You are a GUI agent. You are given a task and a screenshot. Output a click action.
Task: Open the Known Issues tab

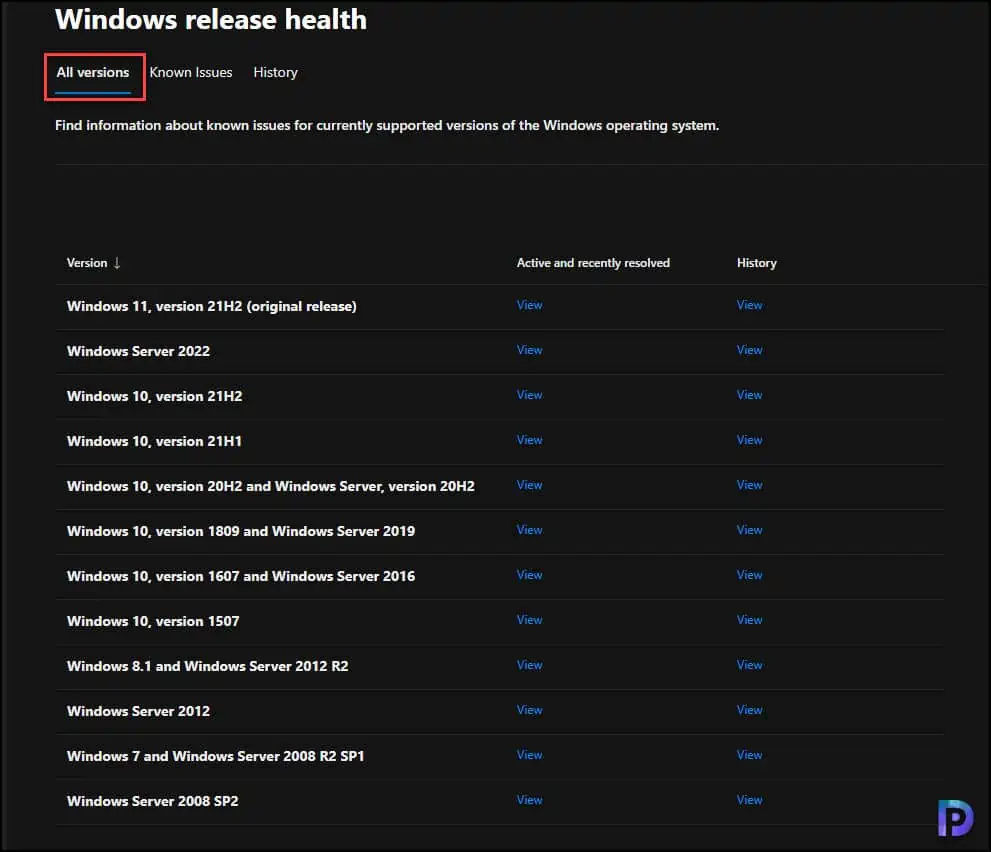tap(191, 73)
